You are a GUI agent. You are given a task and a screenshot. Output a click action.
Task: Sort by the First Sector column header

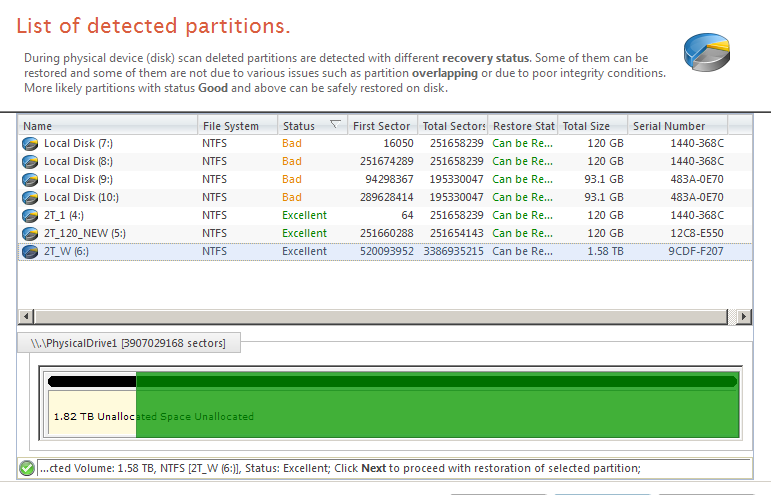tap(383, 126)
